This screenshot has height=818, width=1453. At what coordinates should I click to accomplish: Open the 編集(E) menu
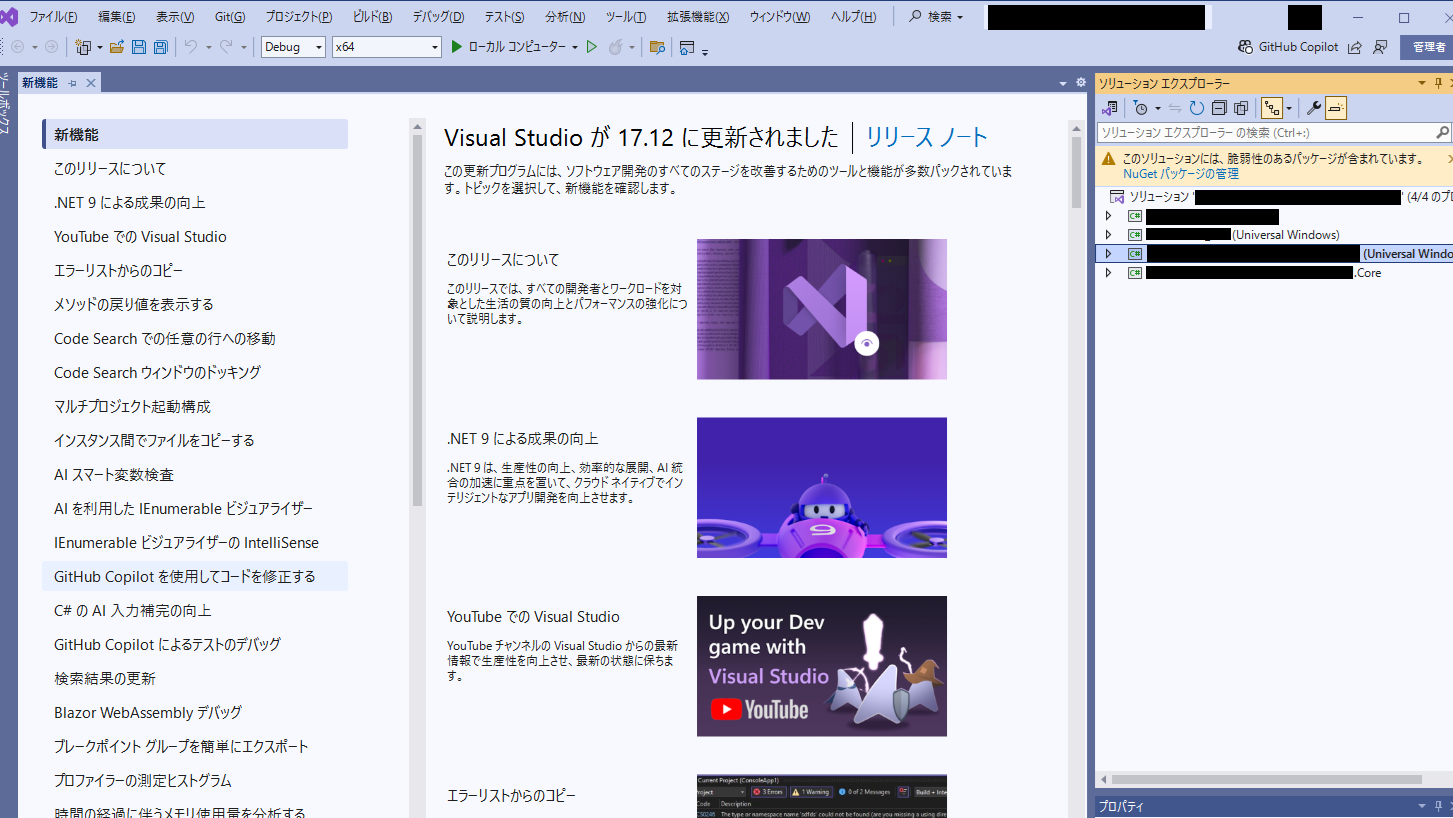pos(117,17)
